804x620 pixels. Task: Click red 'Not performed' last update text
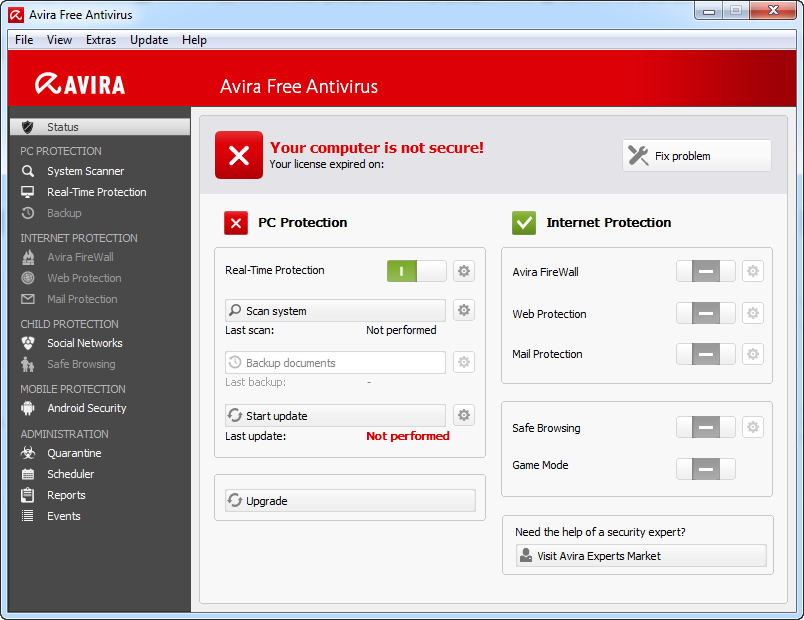[x=408, y=436]
